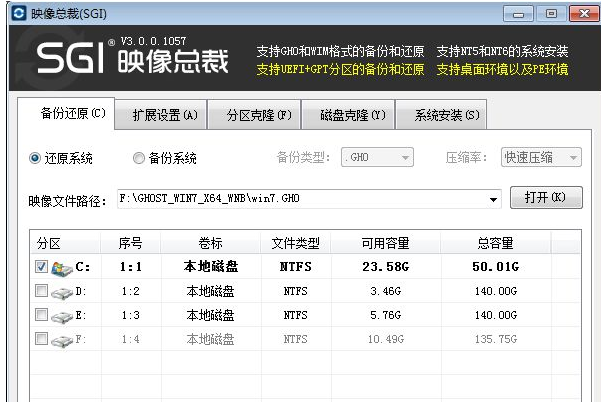Click the F: drive icon
601x402 pixels.
[61, 339]
